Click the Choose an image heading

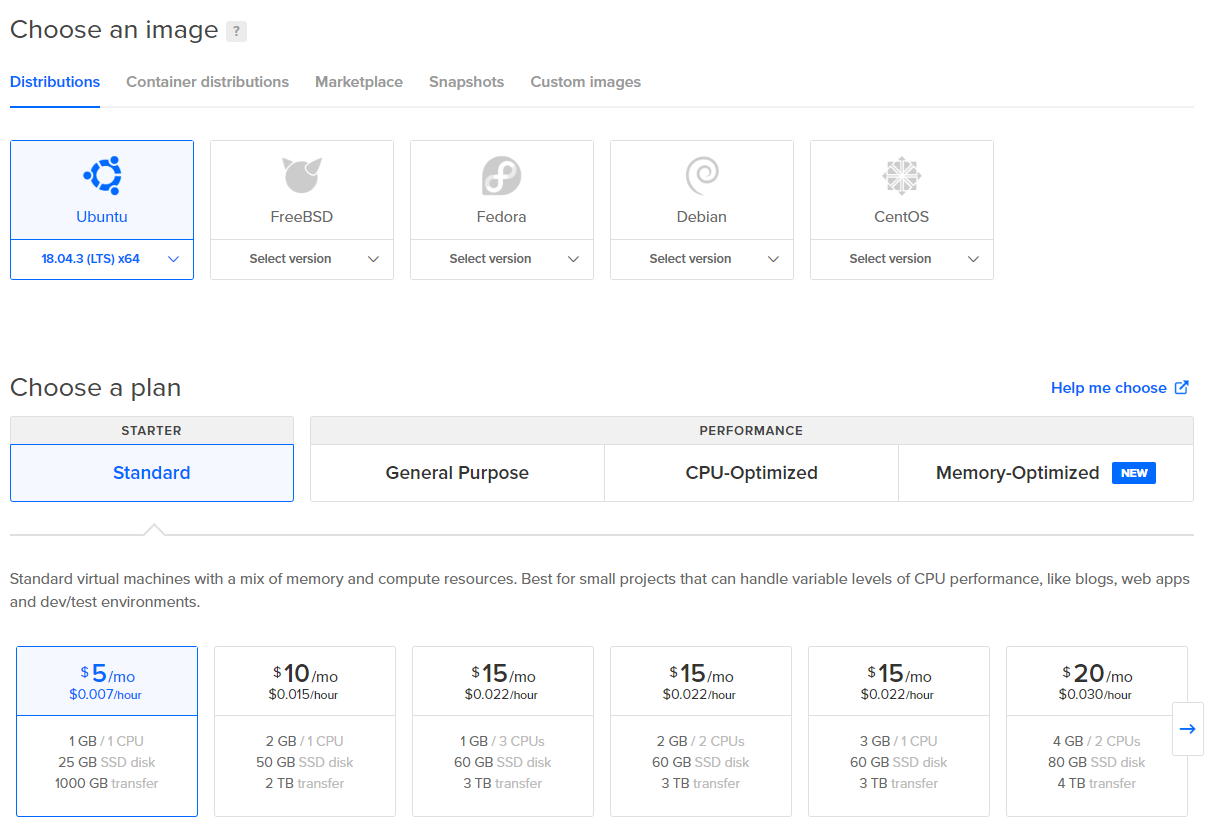[114, 30]
